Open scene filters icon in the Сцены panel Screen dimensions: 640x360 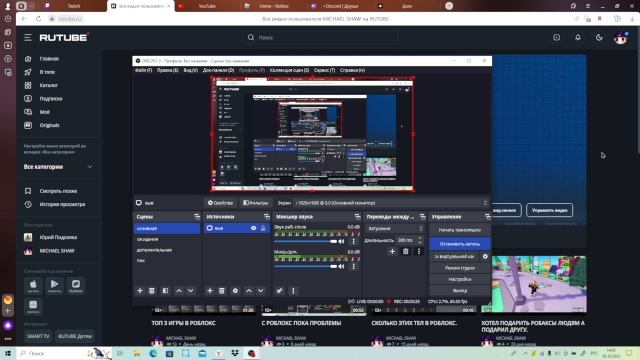click(165, 291)
